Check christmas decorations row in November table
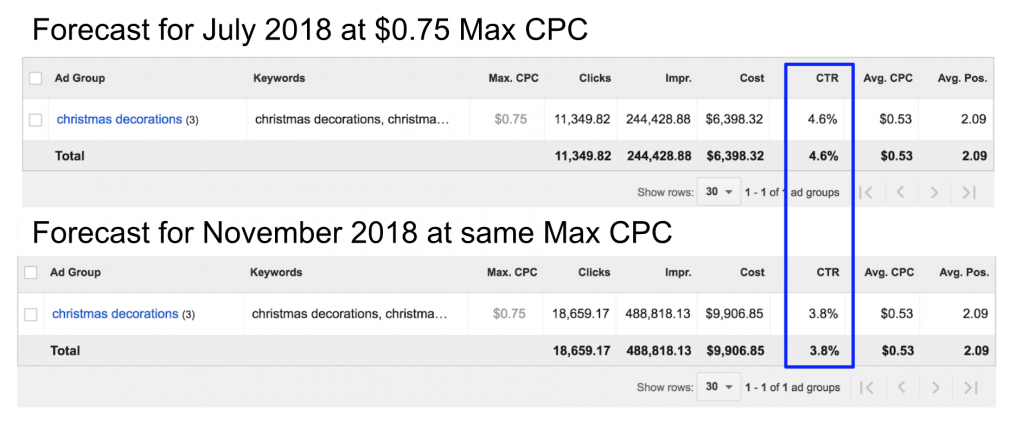This screenshot has height=429, width=1010. (x=31, y=314)
